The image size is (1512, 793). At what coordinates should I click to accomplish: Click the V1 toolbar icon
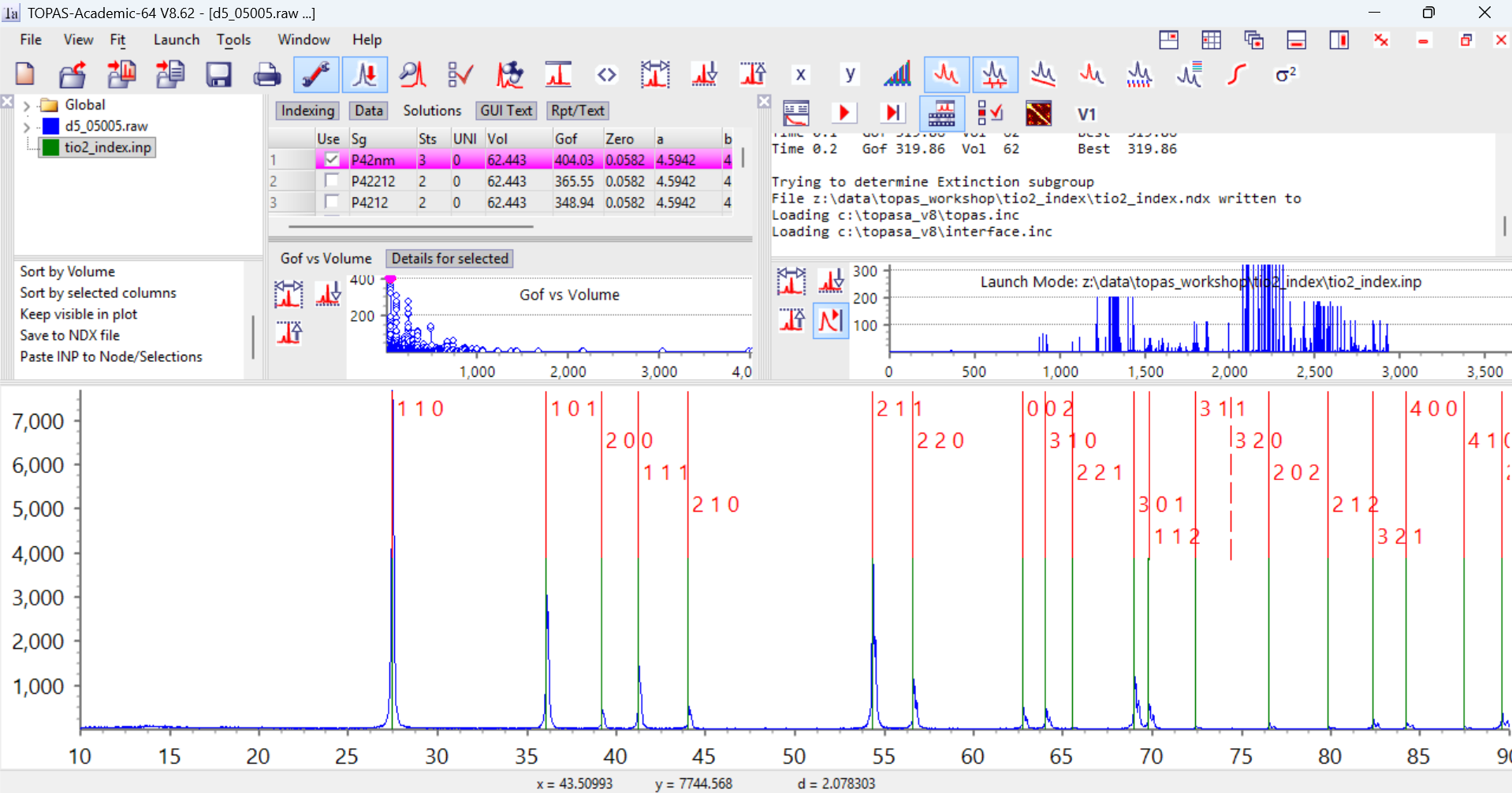[x=1086, y=114]
